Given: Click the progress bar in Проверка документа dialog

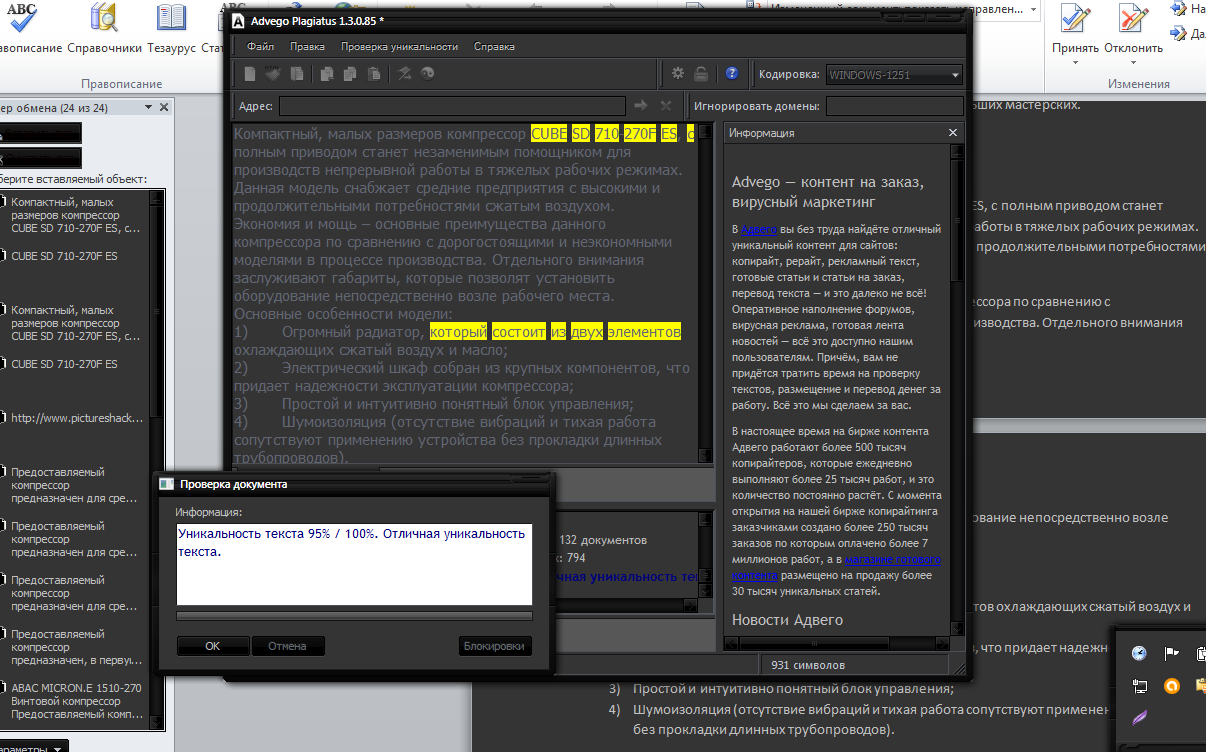Looking at the screenshot, I should pyautogui.click(x=354, y=616).
